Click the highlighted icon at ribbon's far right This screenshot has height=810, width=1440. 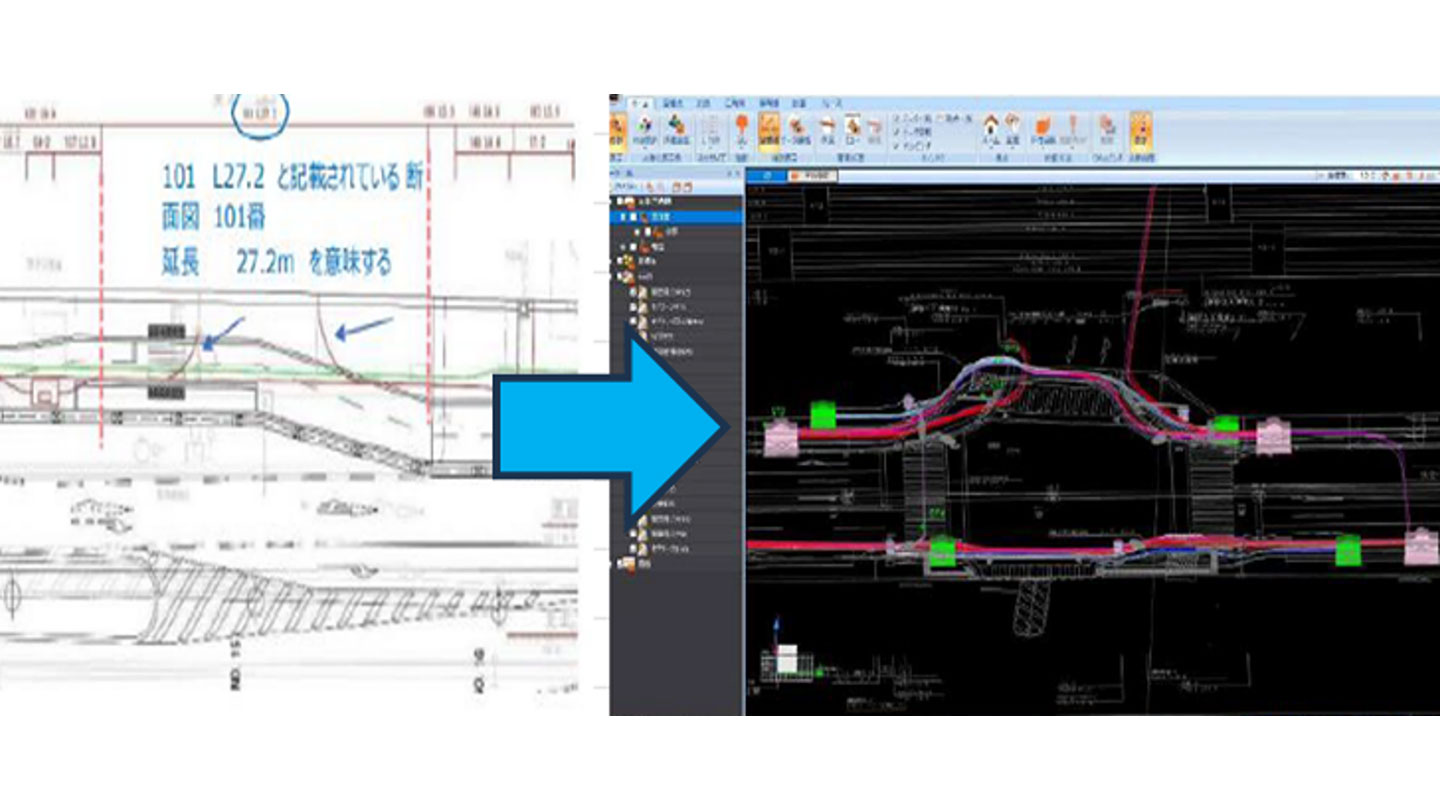[1139, 126]
